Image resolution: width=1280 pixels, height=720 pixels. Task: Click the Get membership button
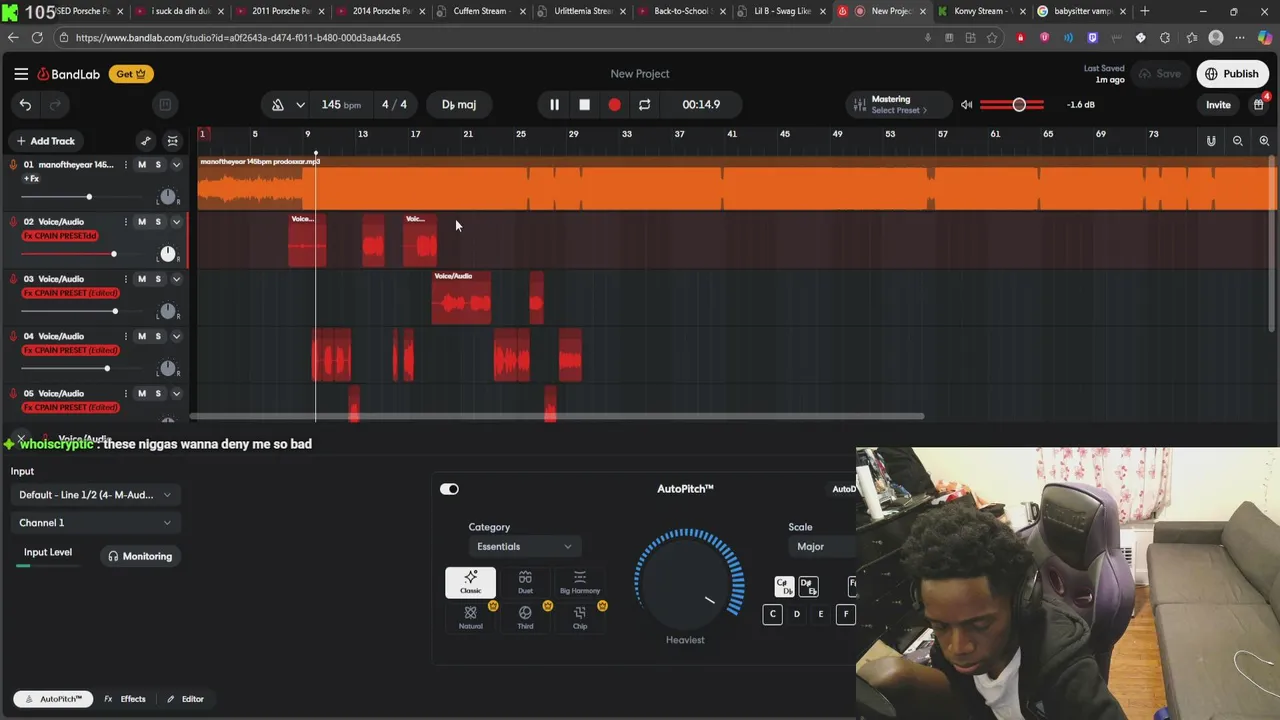[x=131, y=74]
